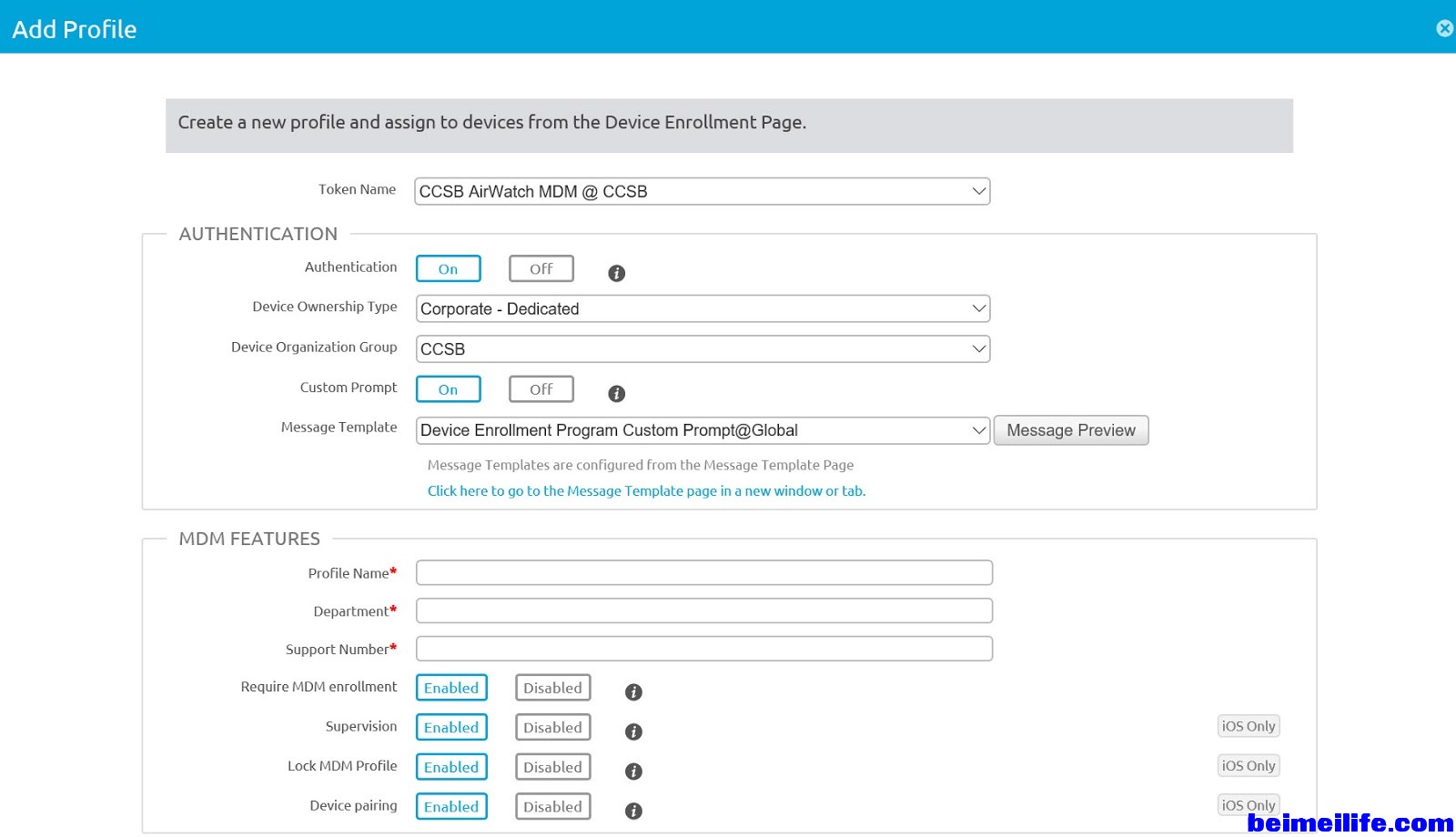Turn Authentication Off

[x=541, y=269]
